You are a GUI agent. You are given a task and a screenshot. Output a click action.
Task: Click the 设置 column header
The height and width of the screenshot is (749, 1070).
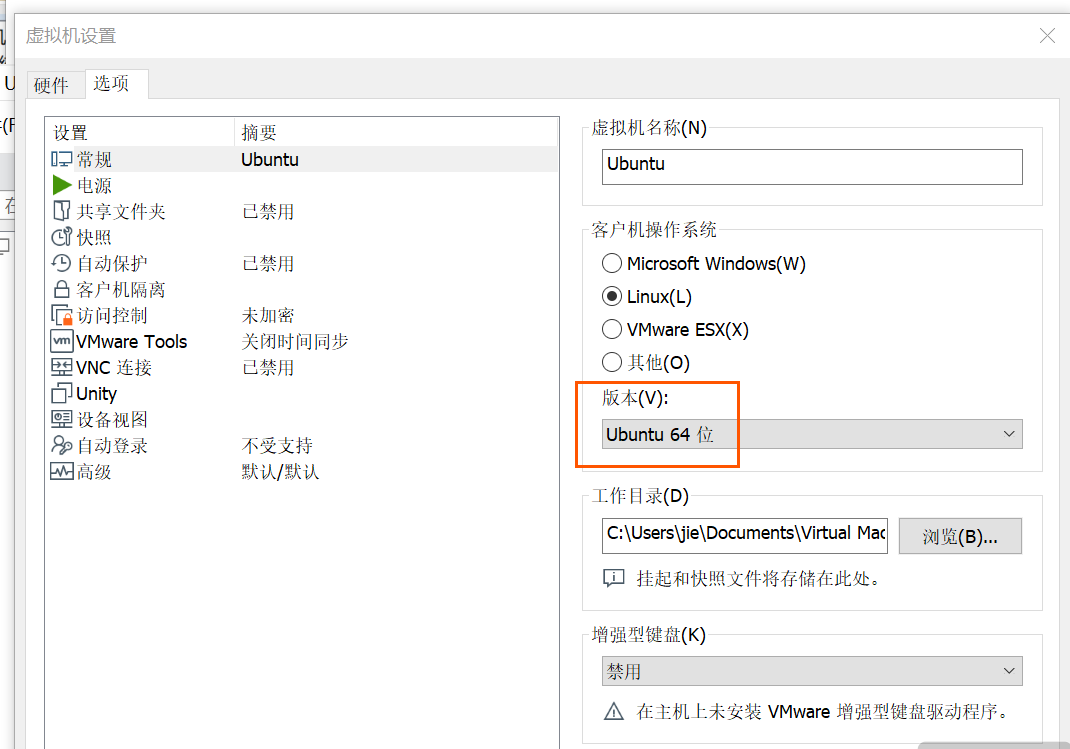(141, 132)
